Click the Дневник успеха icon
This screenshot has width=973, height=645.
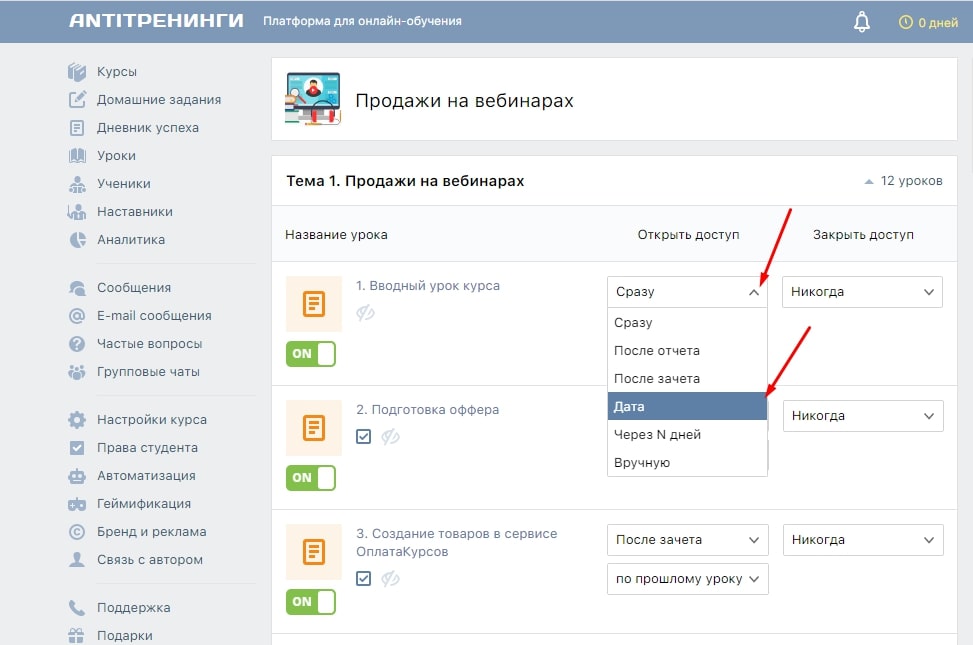pos(77,128)
